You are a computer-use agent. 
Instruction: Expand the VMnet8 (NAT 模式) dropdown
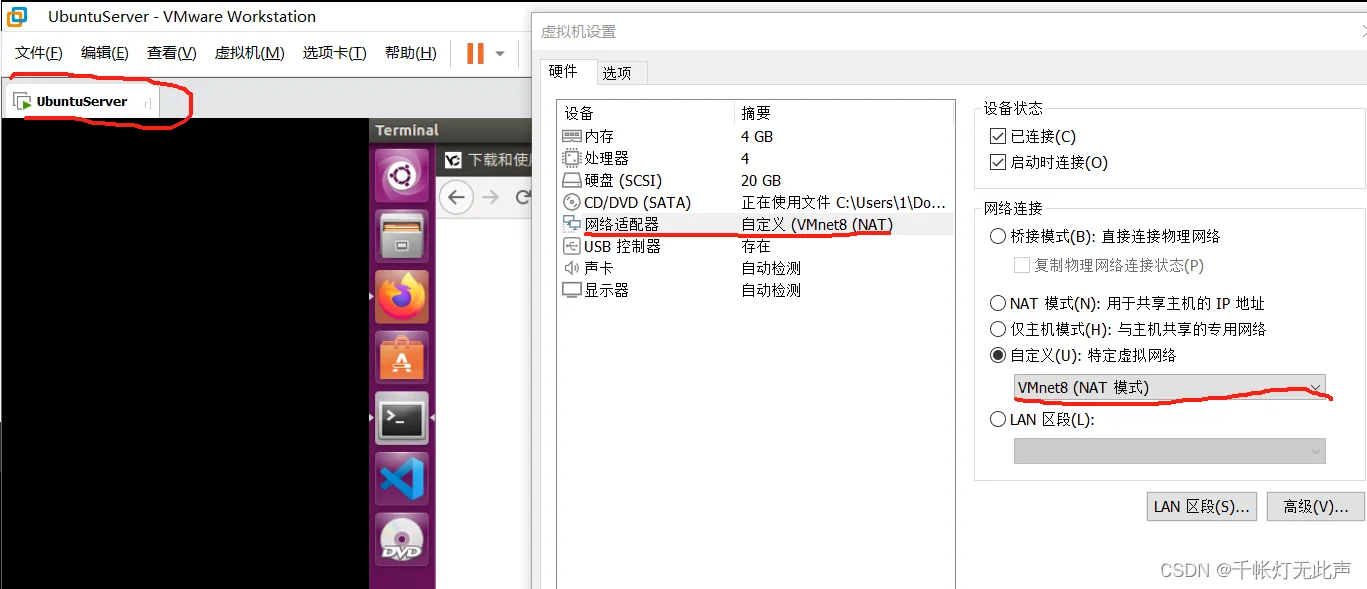point(1169,387)
